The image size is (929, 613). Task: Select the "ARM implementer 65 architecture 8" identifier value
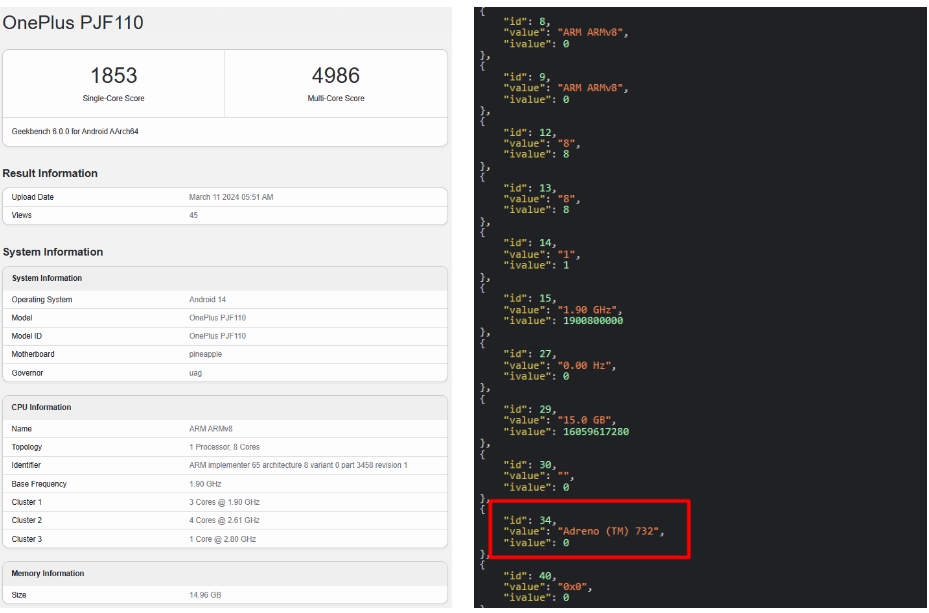pyautogui.click(x=299, y=466)
